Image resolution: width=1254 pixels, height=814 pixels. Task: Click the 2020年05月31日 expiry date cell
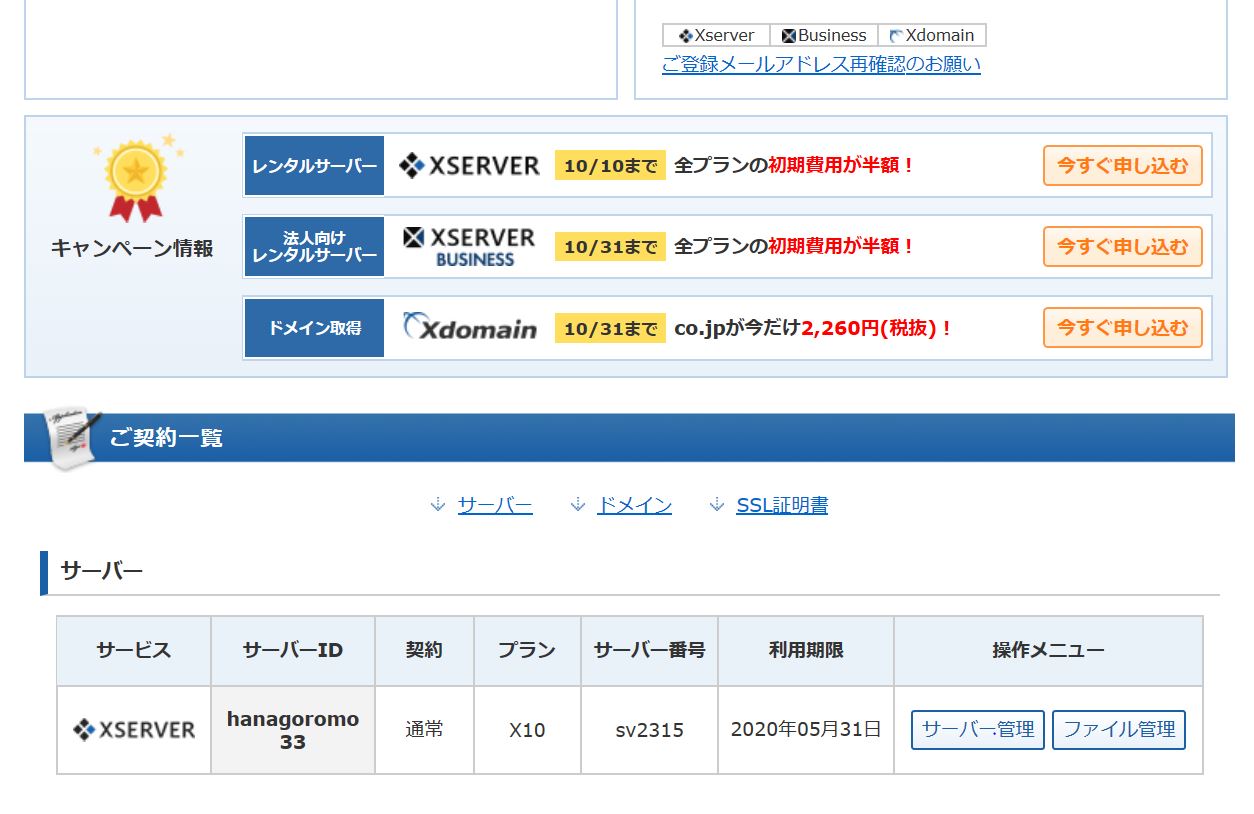pos(806,730)
